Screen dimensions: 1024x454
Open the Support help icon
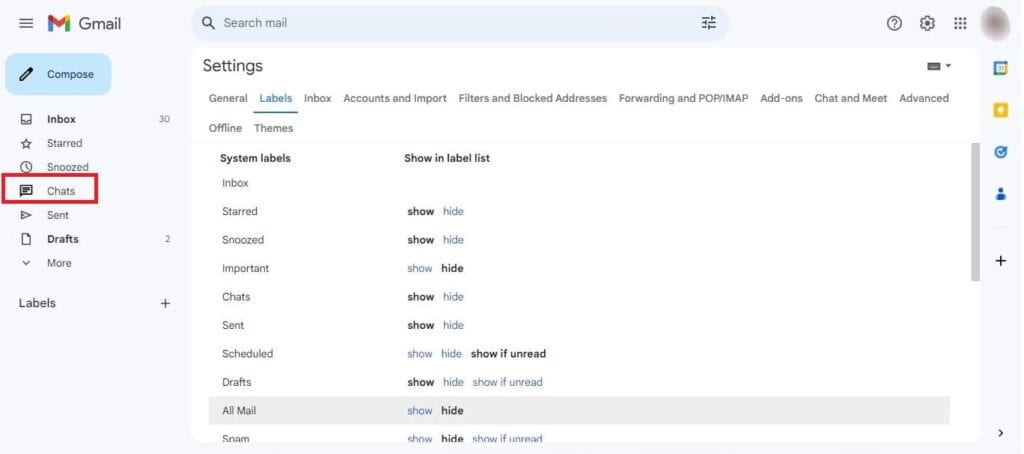coord(894,23)
